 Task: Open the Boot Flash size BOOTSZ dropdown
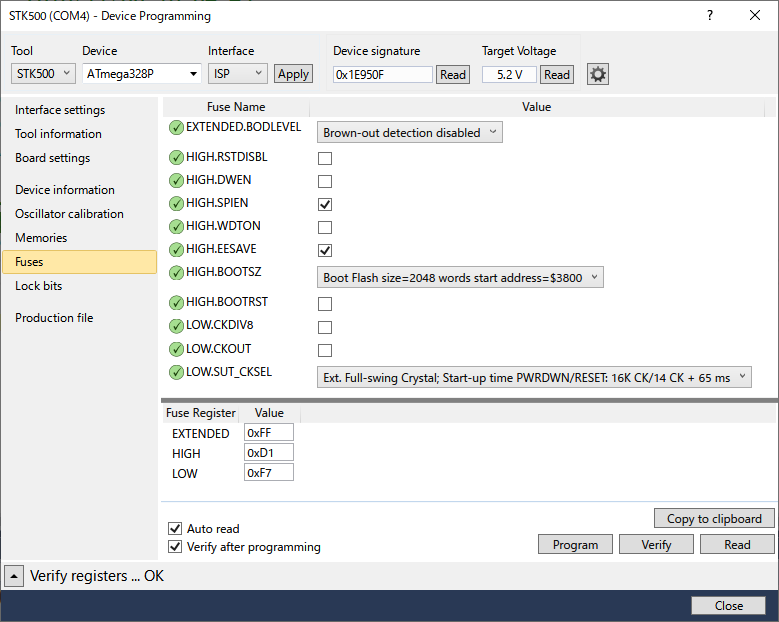point(461,278)
